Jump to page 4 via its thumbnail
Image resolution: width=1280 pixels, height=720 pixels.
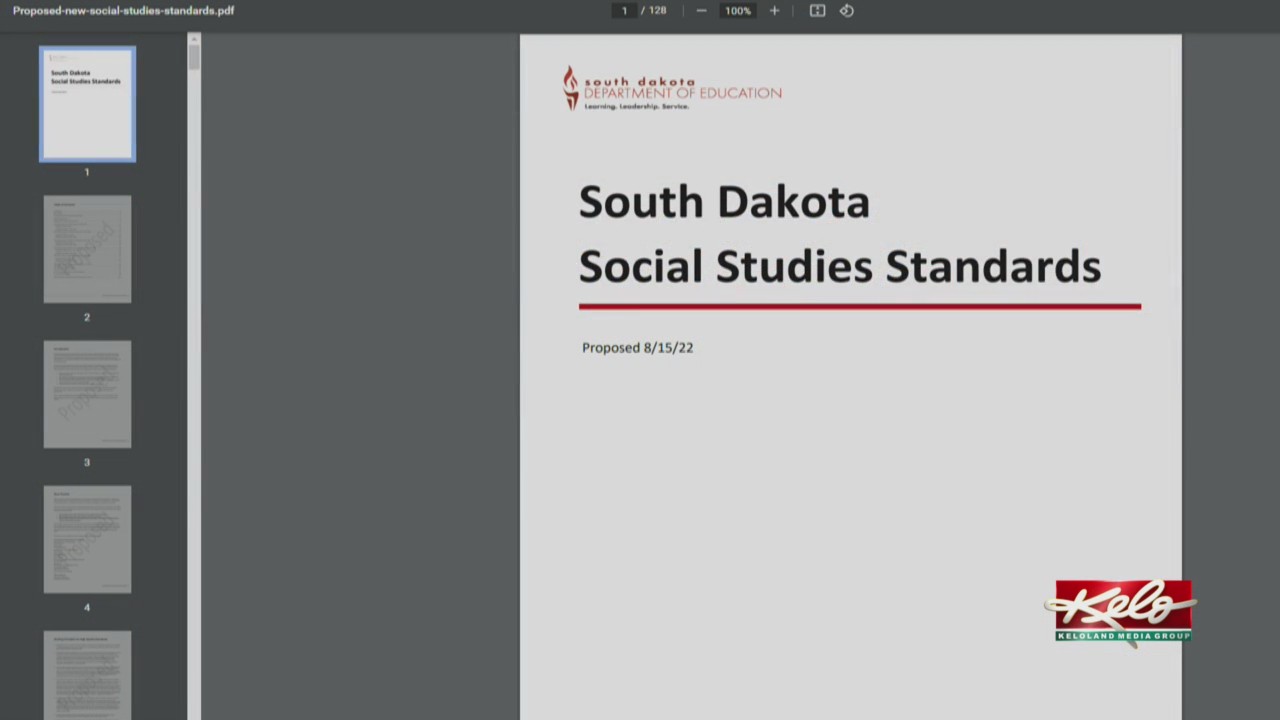[x=87, y=539]
